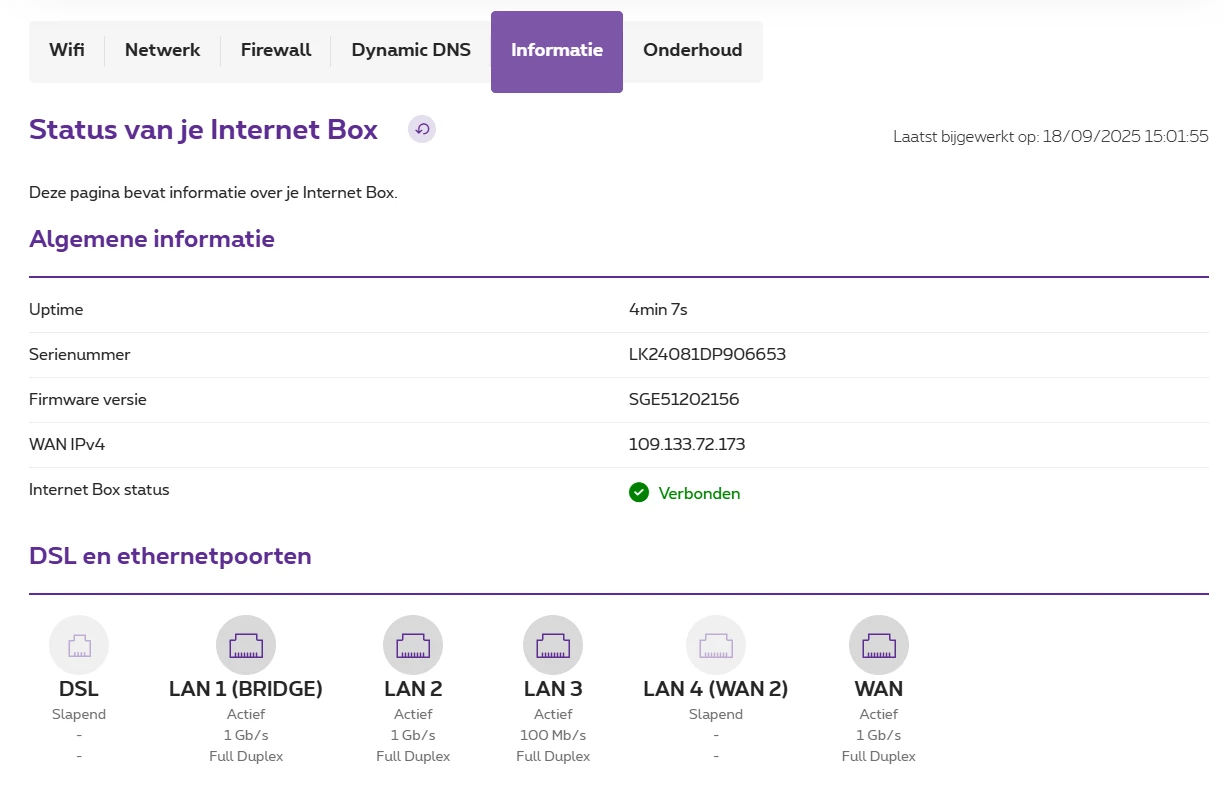Click the 1 Gb/s speed under LAN 1 (BRIDGE)
The width and height of the screenshot is (1224, 787).
click(x=246, y=736)
